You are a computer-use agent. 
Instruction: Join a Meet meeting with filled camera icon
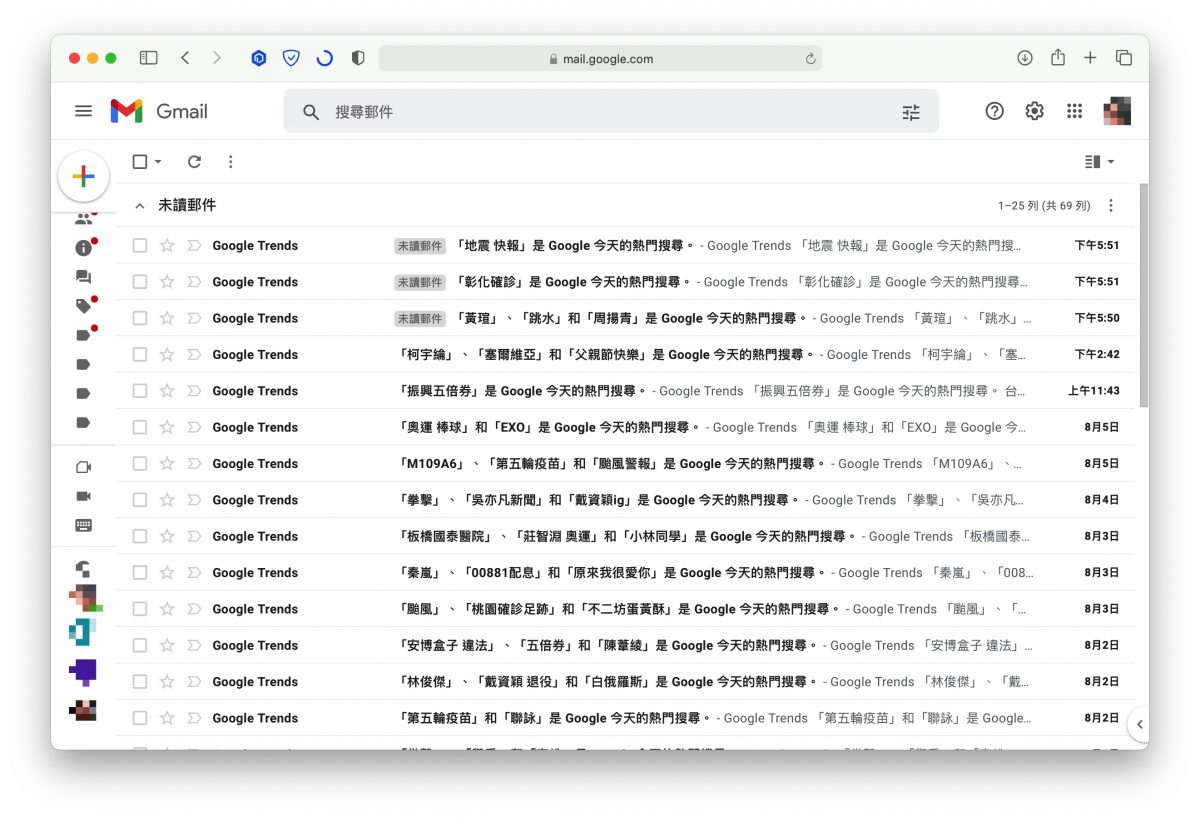click(84, 496)
